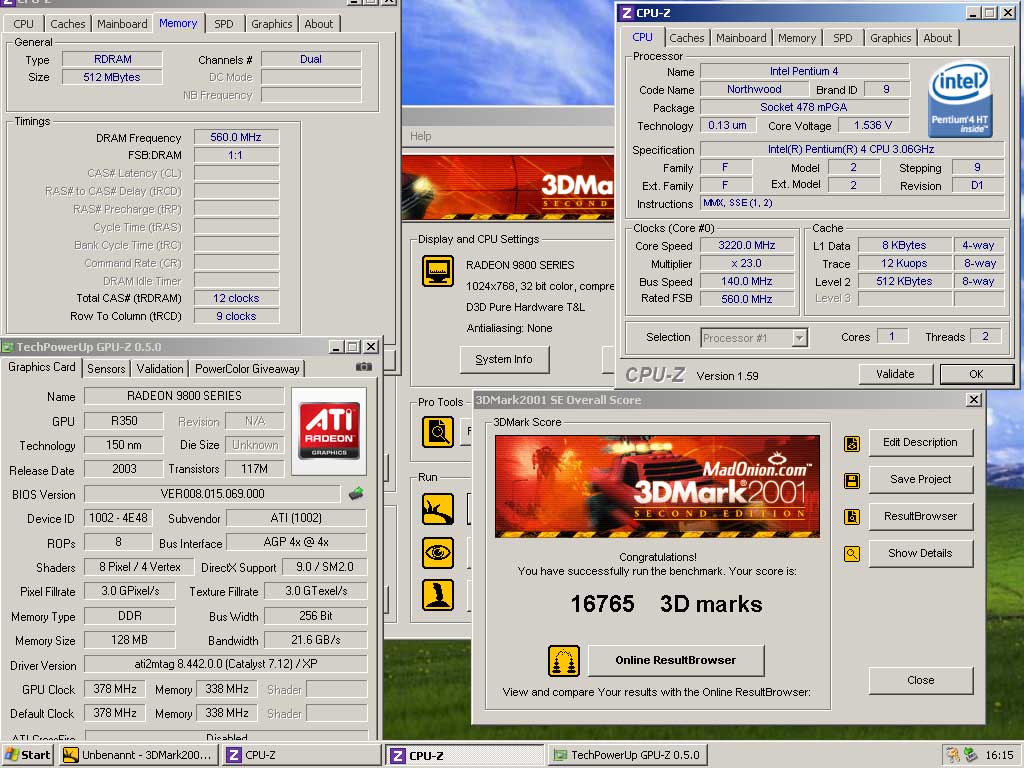
Task: Click the Core Speed value 3220.0 MHz
Action: pyautogui.click(x=746, y=245)
